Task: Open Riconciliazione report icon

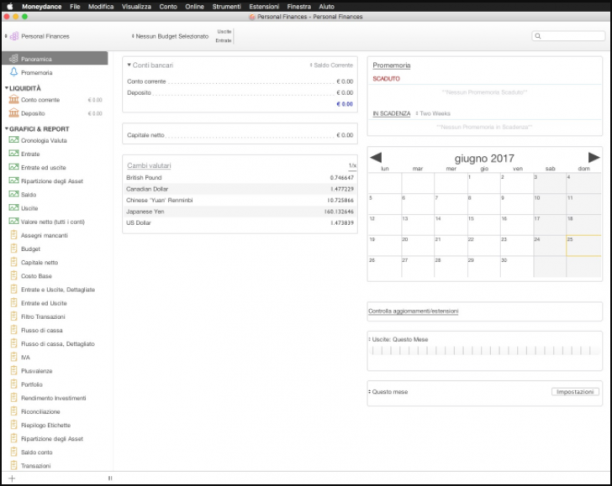Action: (x=14, y=411)
